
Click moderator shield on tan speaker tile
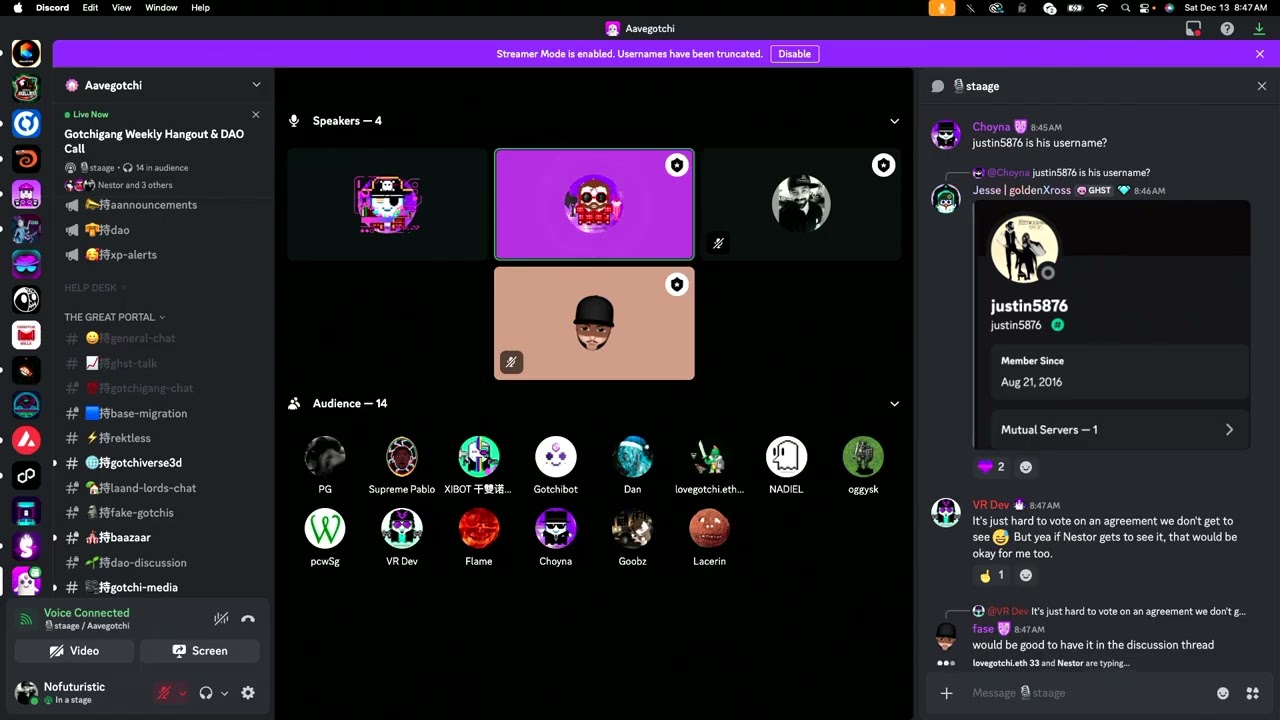[677, 285]
